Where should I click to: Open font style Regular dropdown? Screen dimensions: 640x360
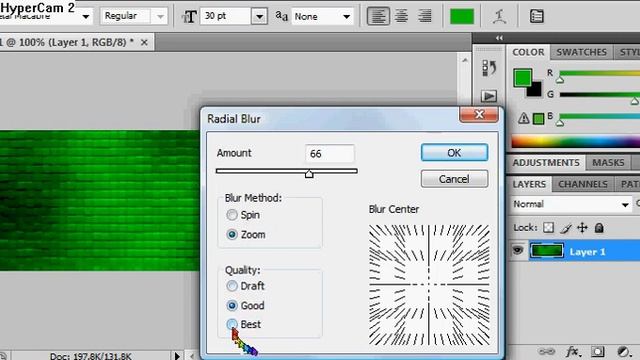point(160,17)
